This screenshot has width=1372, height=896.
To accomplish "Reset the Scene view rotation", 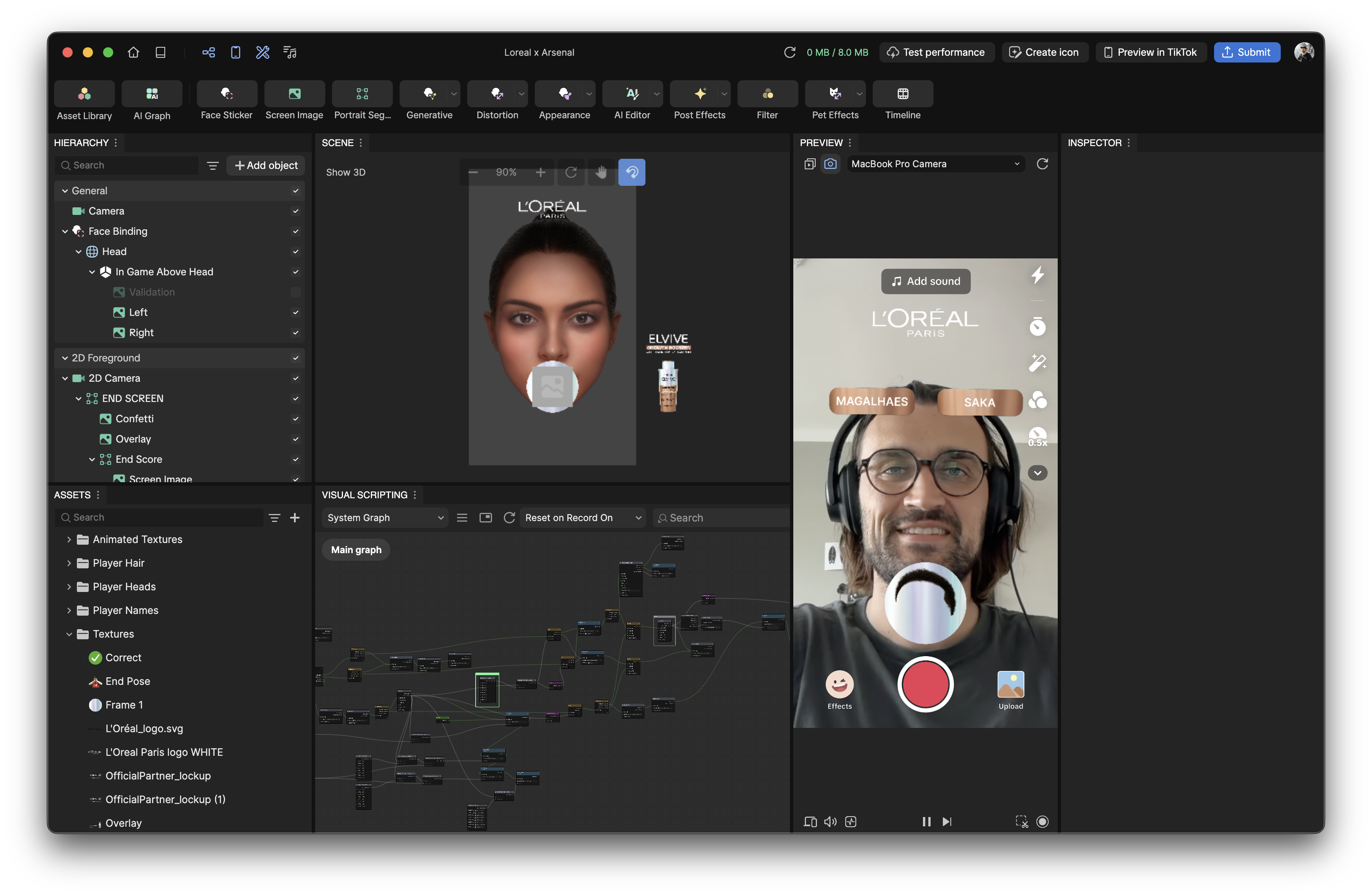I will click(571, 172).
